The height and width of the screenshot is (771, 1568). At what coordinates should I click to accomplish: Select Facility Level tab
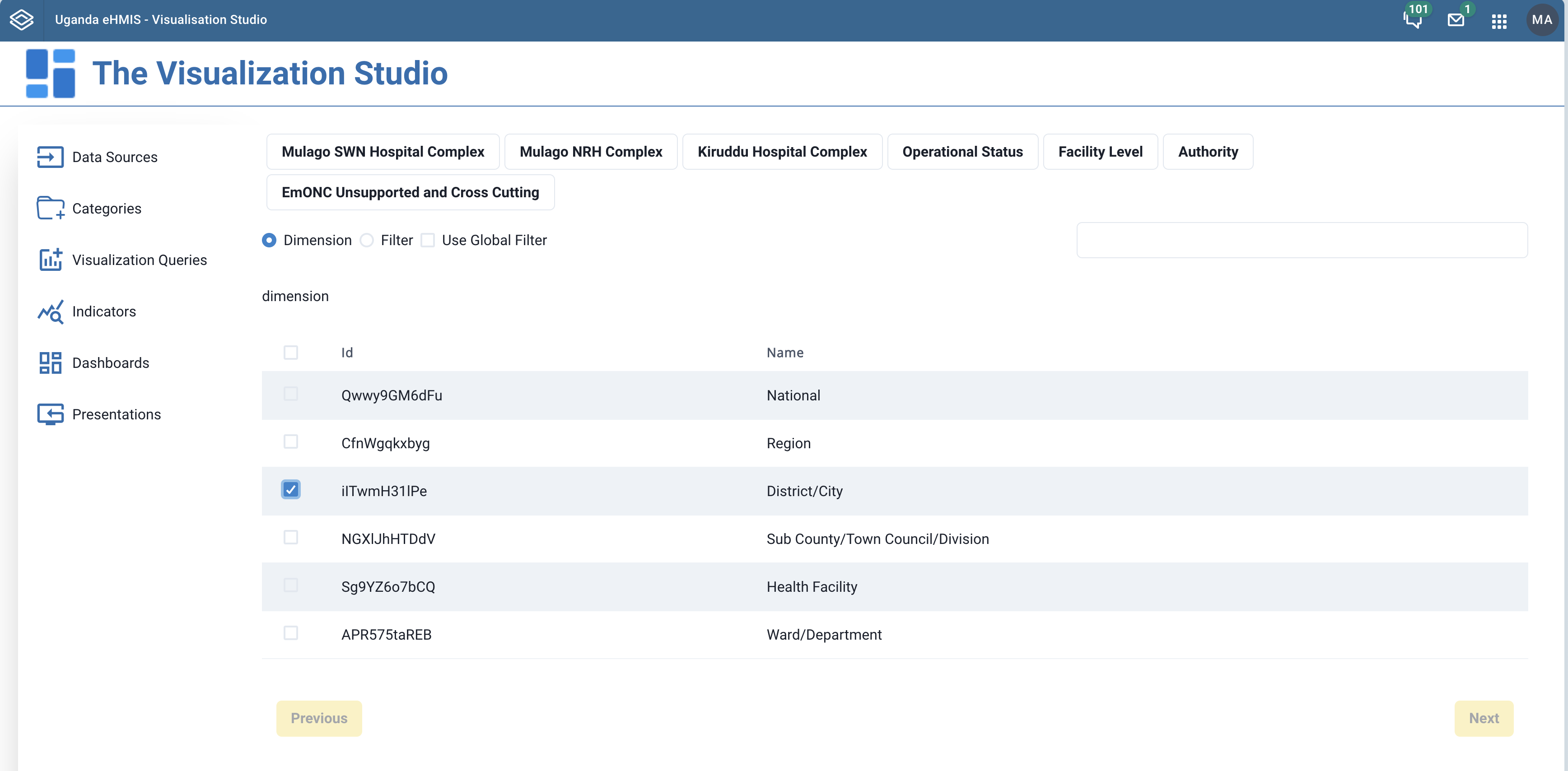1100,152
